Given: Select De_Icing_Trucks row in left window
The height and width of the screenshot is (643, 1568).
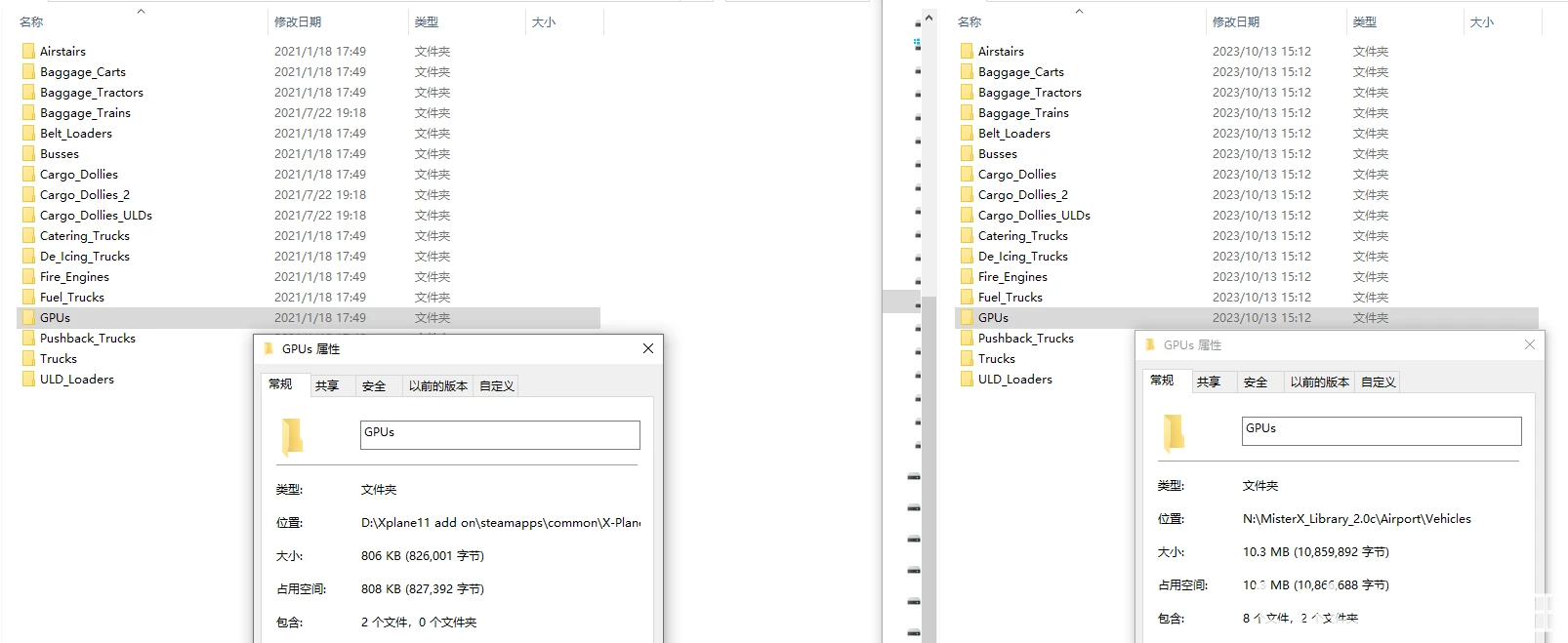Looking at the screenshot, I should [309, 256].
